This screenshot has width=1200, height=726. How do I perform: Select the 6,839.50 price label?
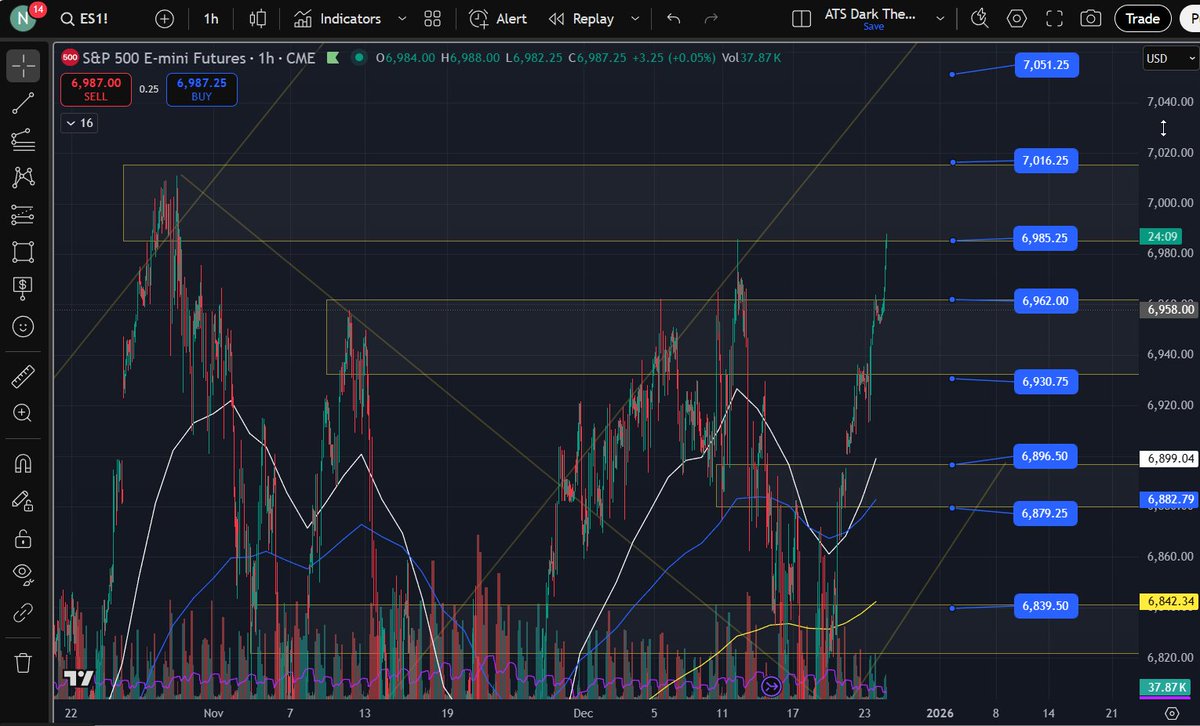click(x=1046, y=605)
